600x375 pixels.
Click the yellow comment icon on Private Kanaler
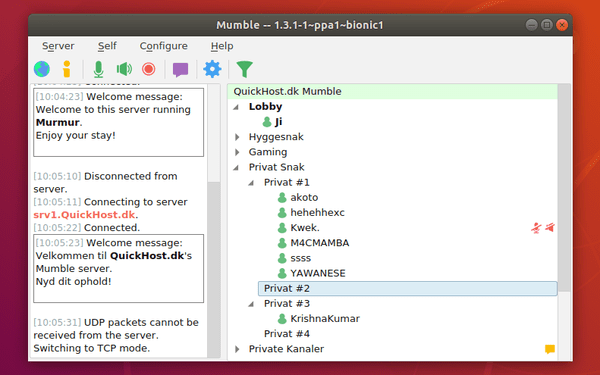[550, 349]
